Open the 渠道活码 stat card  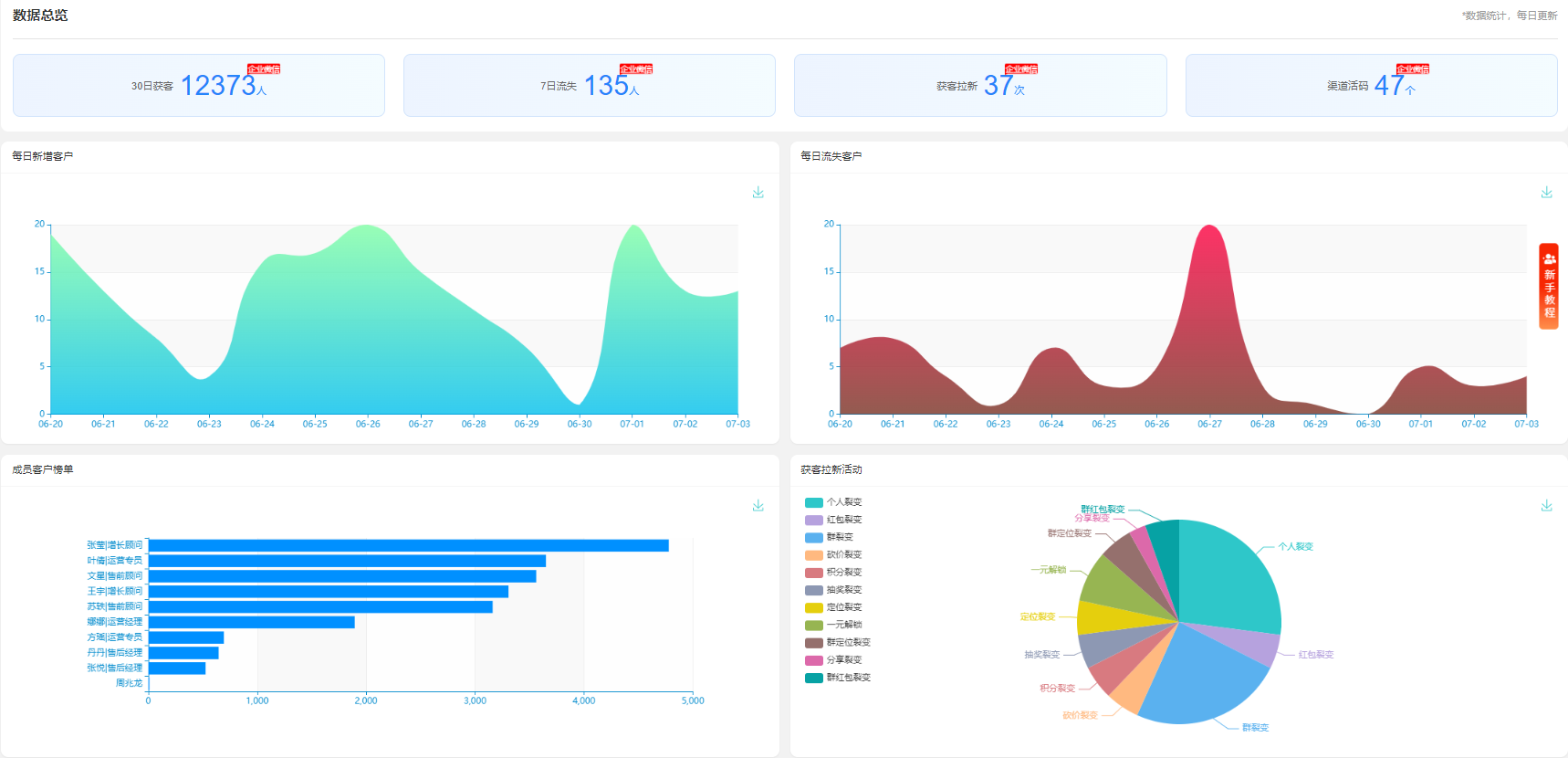[1371, 85]
